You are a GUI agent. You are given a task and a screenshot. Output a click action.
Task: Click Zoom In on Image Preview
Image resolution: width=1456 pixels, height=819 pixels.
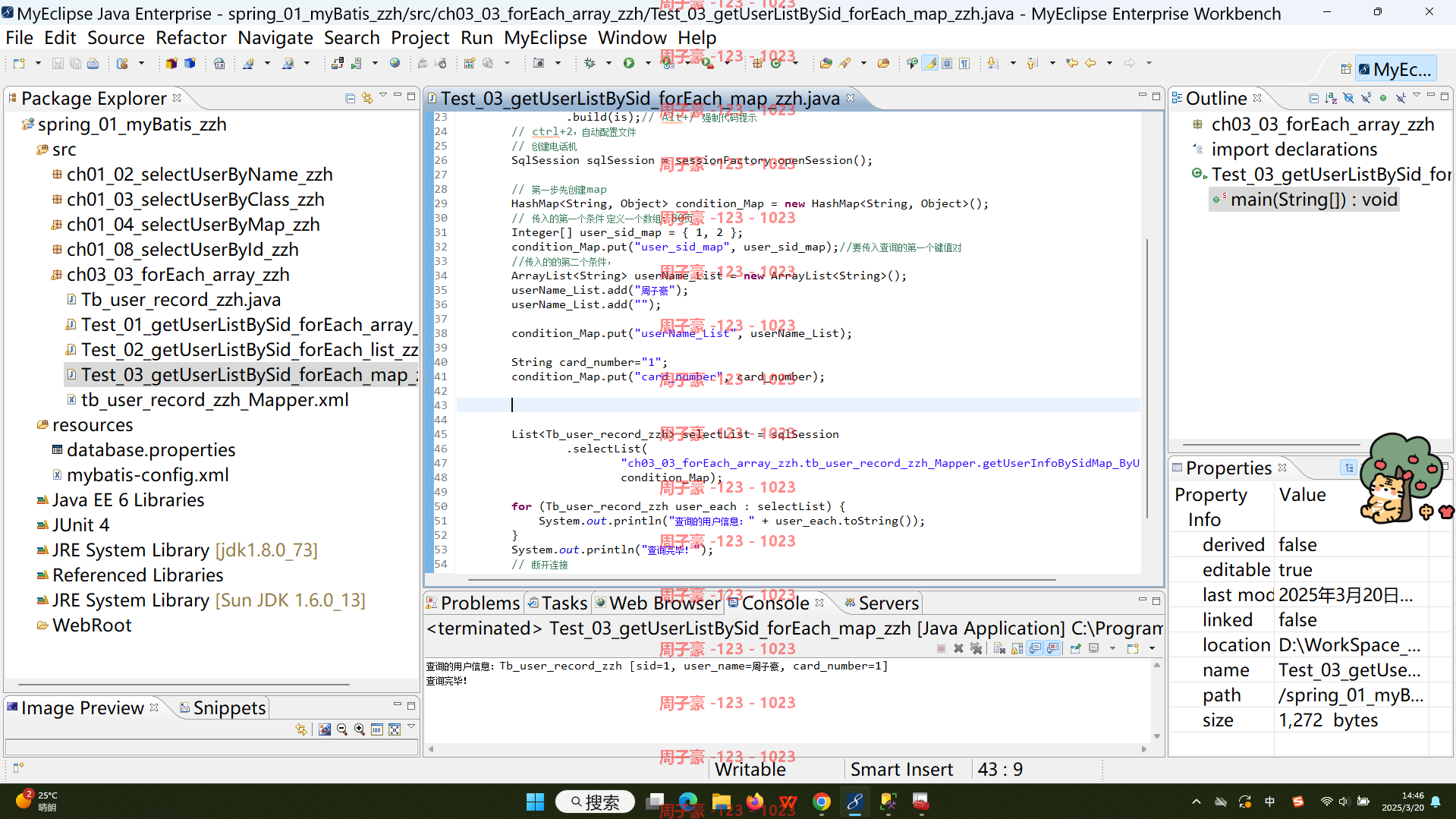pyautogui.click(x=360, y=729)
